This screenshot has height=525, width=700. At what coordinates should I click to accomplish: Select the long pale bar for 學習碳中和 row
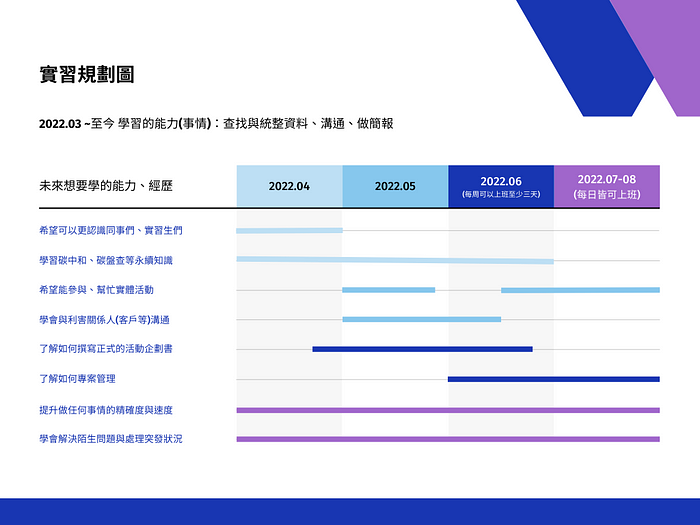click(395, 260)
